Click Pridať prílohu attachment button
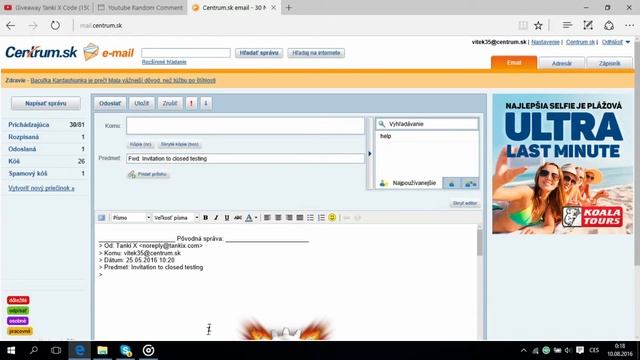 (148, 174)
